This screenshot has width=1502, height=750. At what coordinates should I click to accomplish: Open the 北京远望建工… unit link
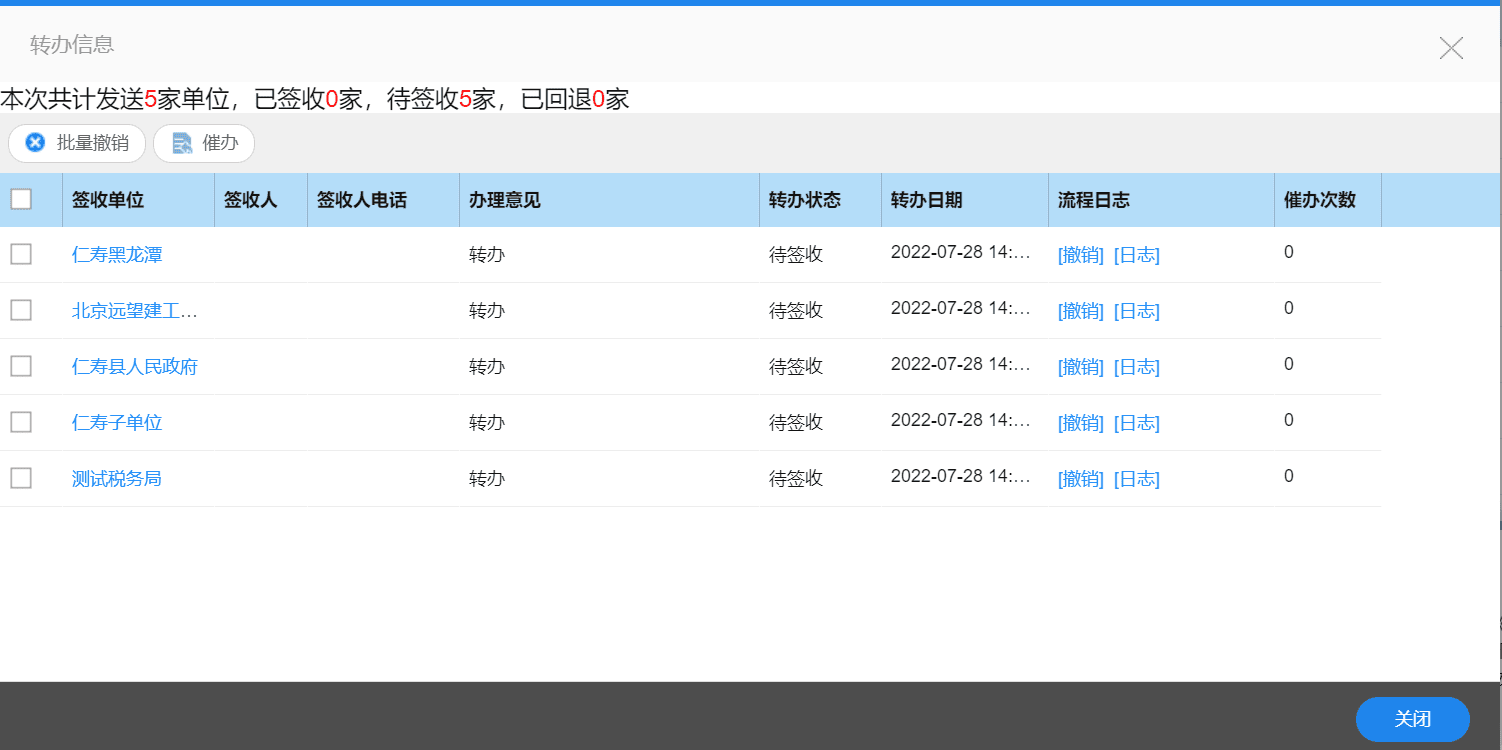(x=135, y=311)
